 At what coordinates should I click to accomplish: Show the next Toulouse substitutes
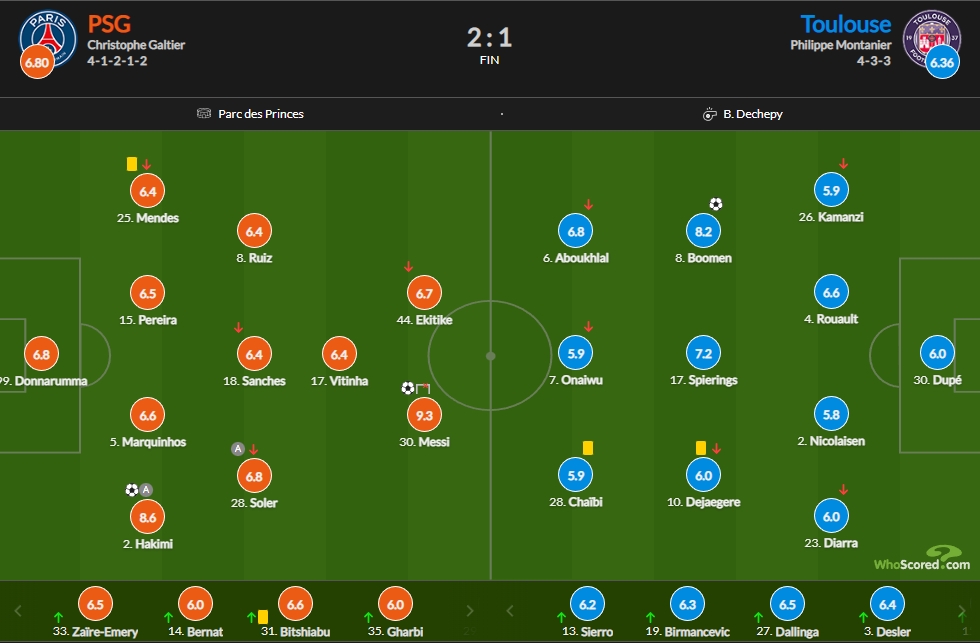962,611
